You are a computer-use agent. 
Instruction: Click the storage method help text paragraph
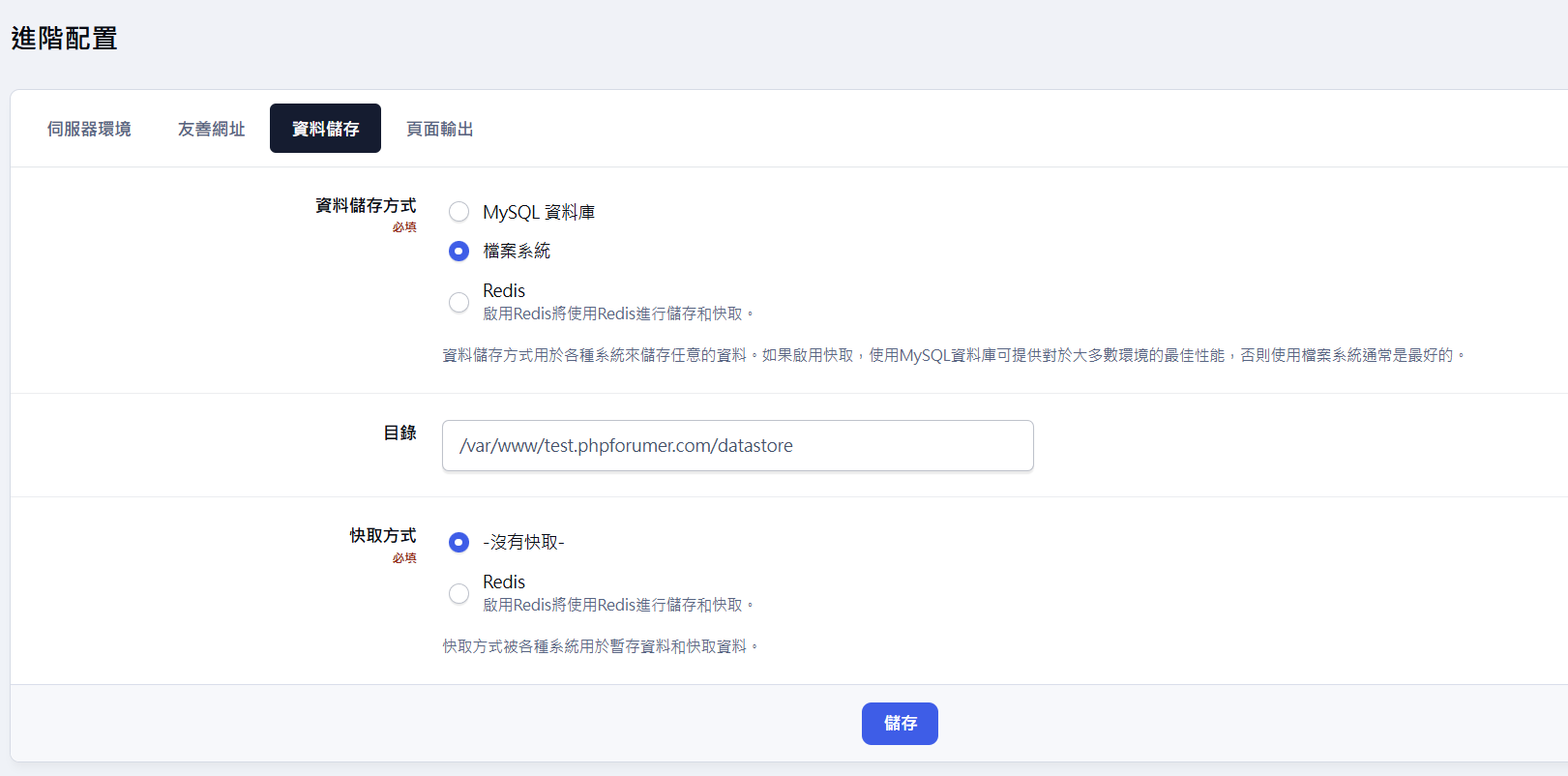[953, 355]
